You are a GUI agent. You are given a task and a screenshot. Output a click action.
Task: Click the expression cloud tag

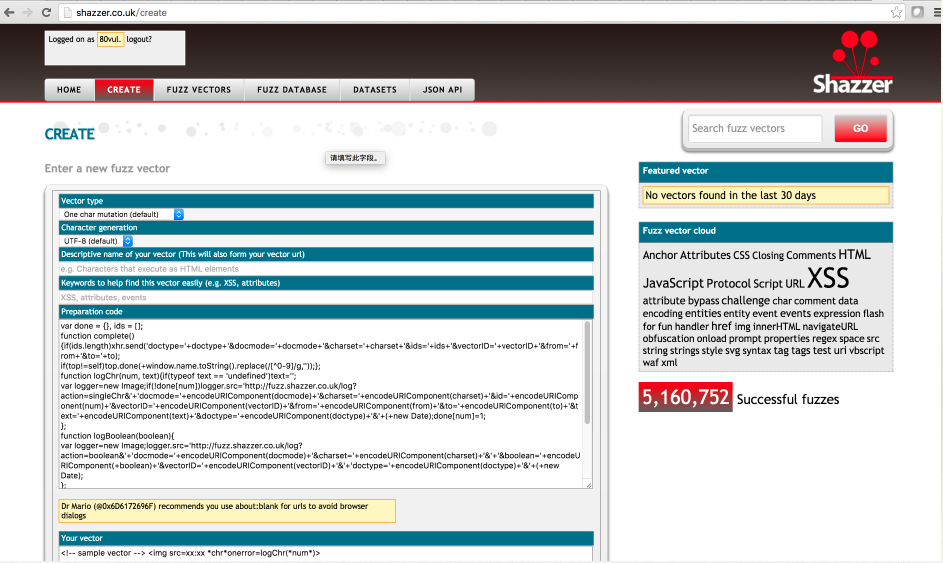pyautogui.click(x=837, y=313)
